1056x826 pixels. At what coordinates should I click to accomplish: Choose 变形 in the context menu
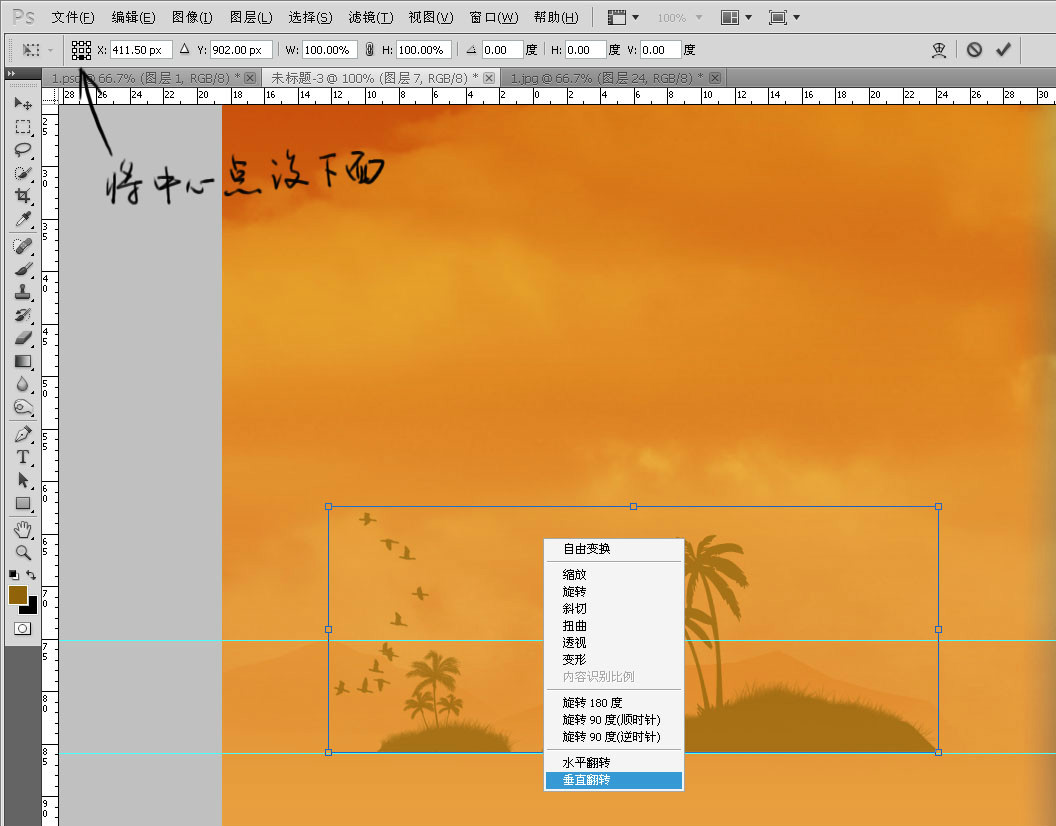point(614,660)
